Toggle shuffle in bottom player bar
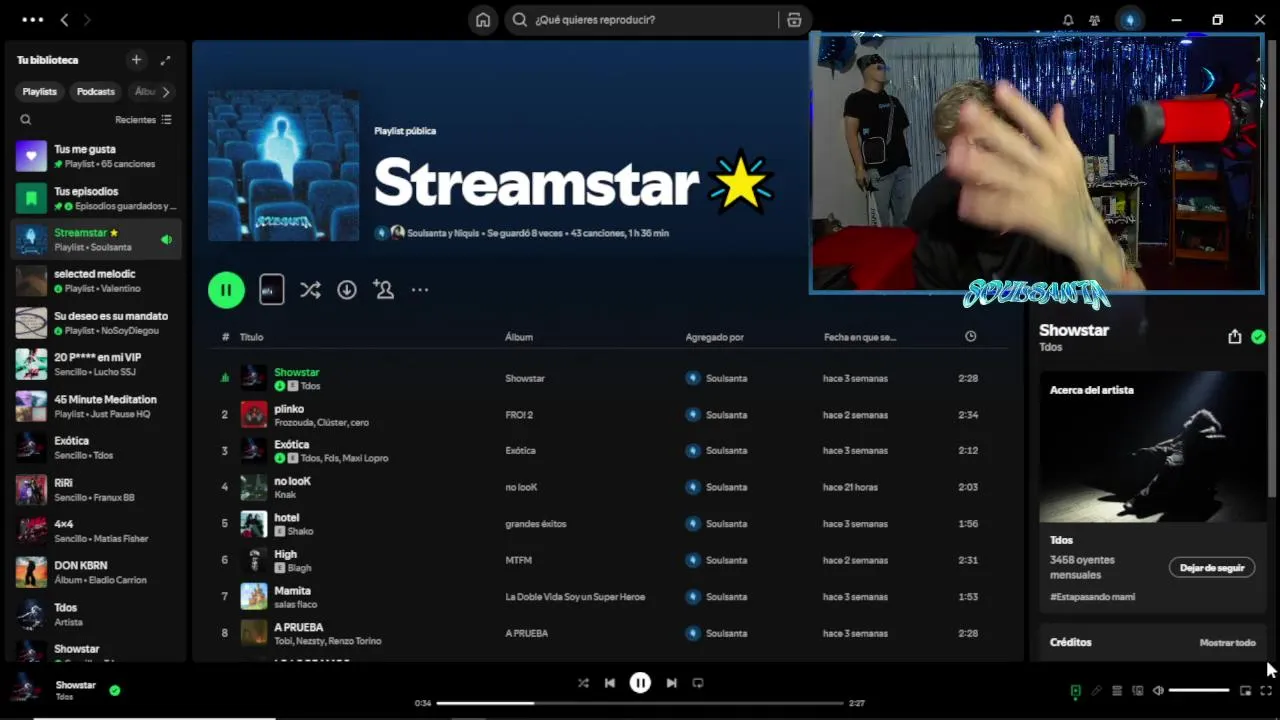The image size is (1280, 720). click(583, 683)
